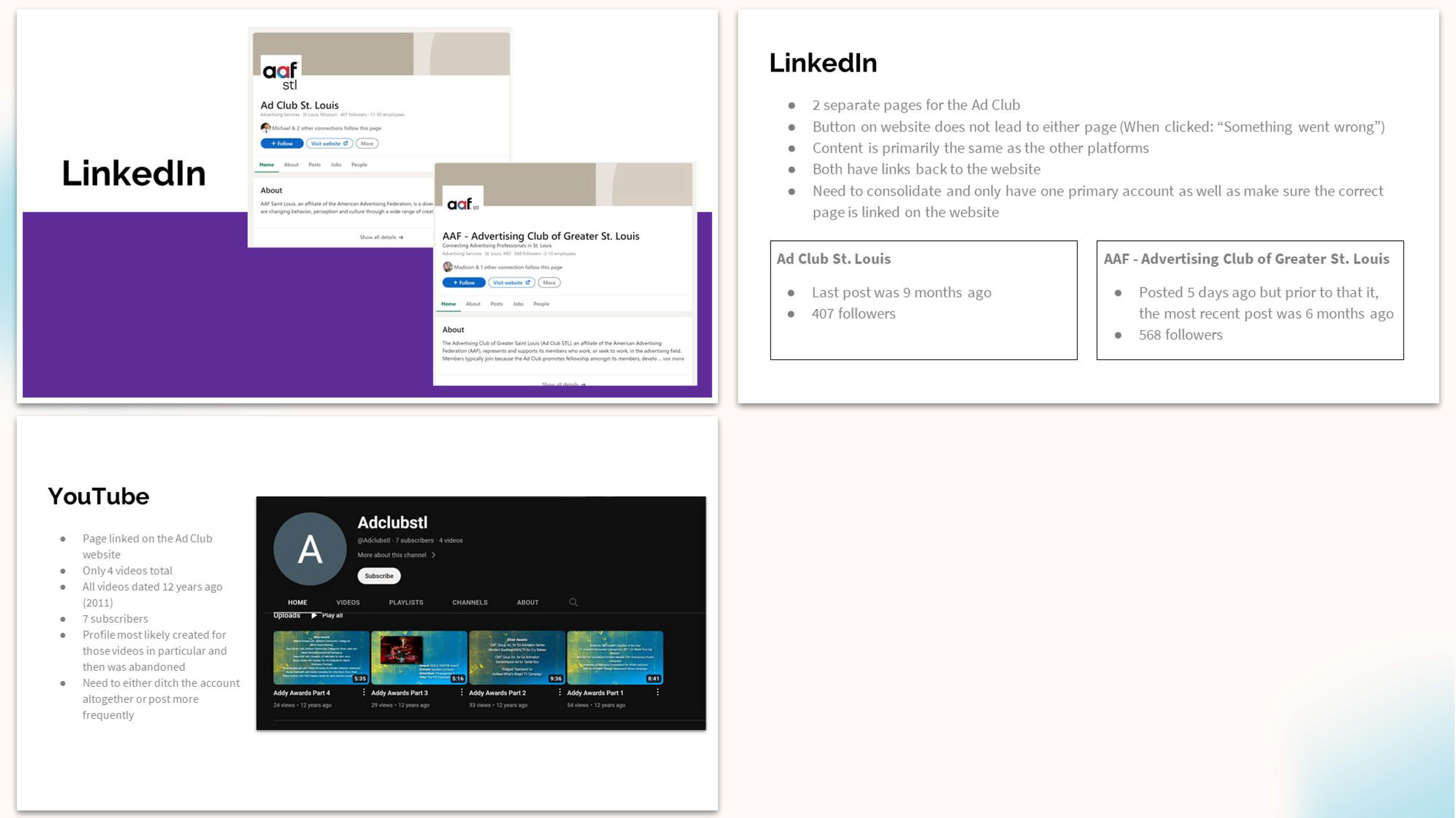1456x818 pixels.
Task: Click the '7 subscribers' bullet on YouTube slide
Action: pyautogui.click(x=115, y=619)
